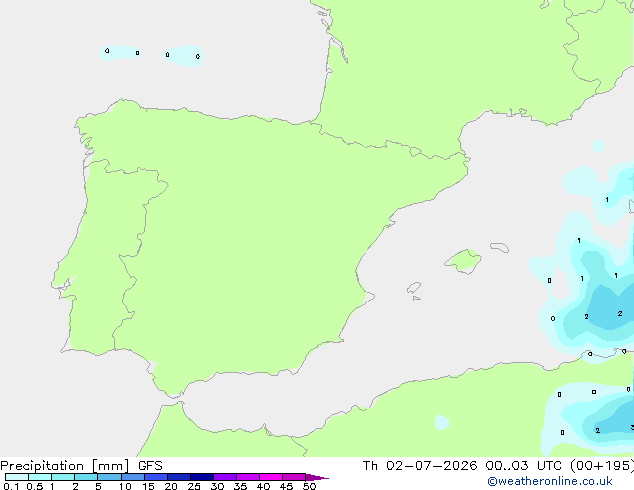Click the '10' legend tick label
634x490 pixels.
[125, 486]
